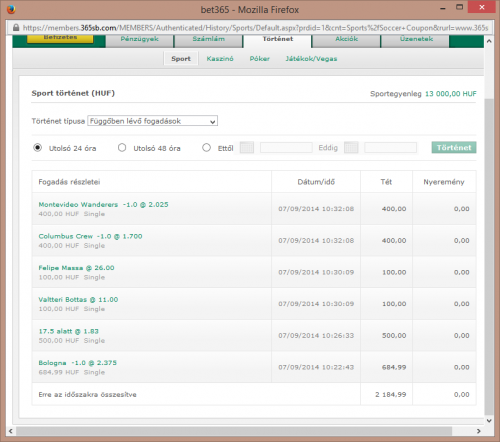This screenshot has height=442, width=500.
Task: Click the horizontal scrollbar left arrow
Action: [11, 431]
